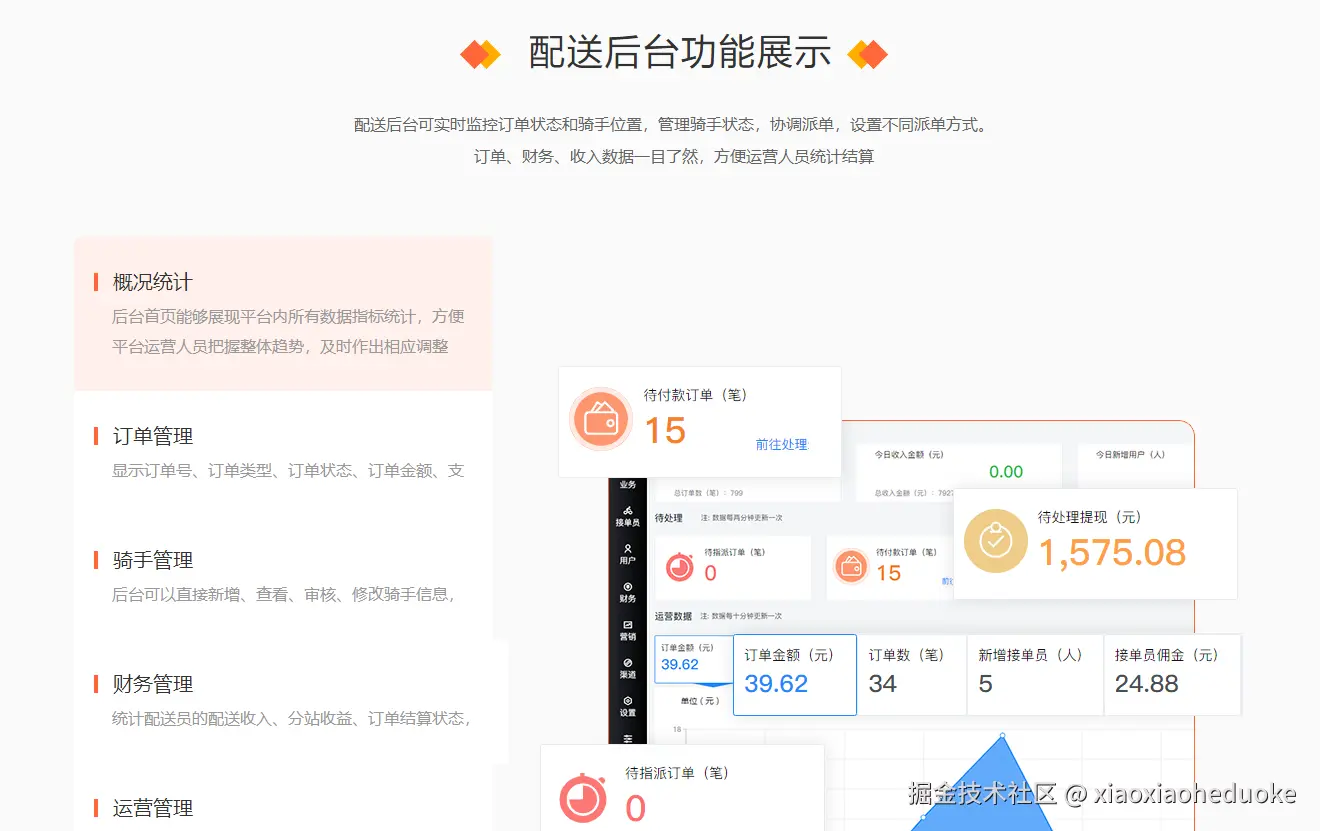
Task: Click the 待处理 section label in dashboard
Action: (x=668, y=518)
